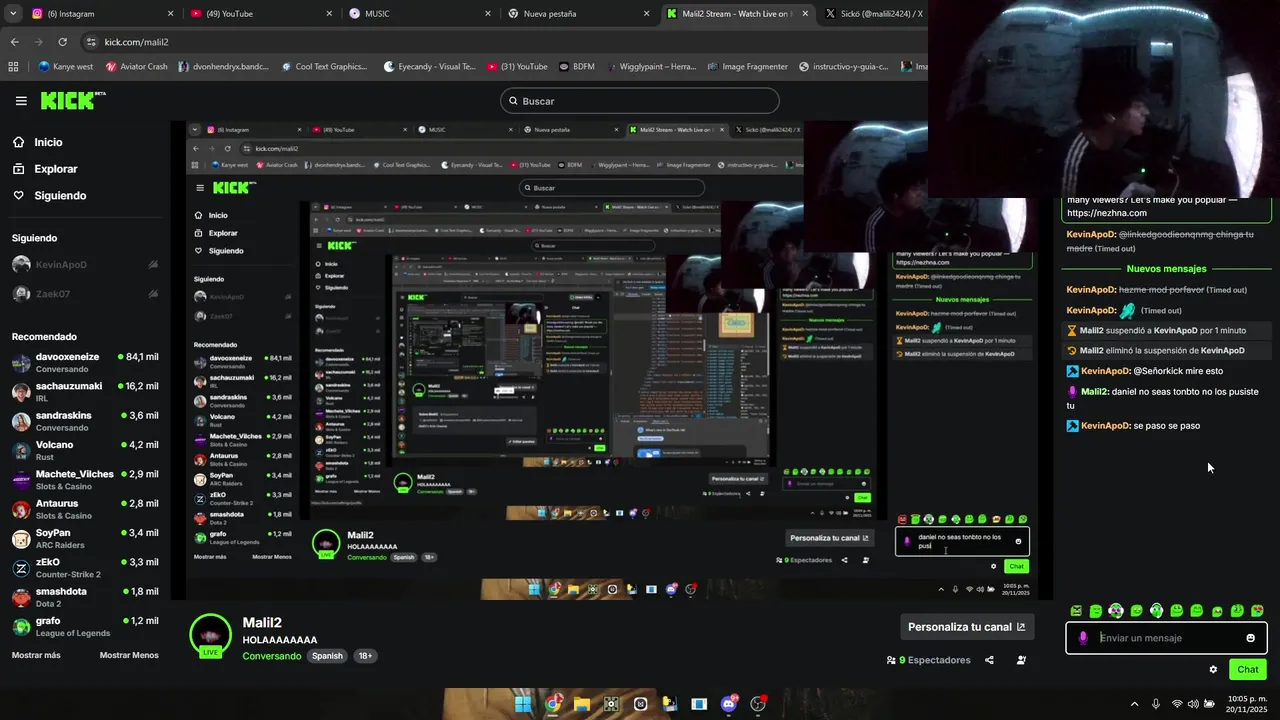Open recommended channel sandraskins
This screenshot has height=720, width=1280.
[x=85, y=421]
